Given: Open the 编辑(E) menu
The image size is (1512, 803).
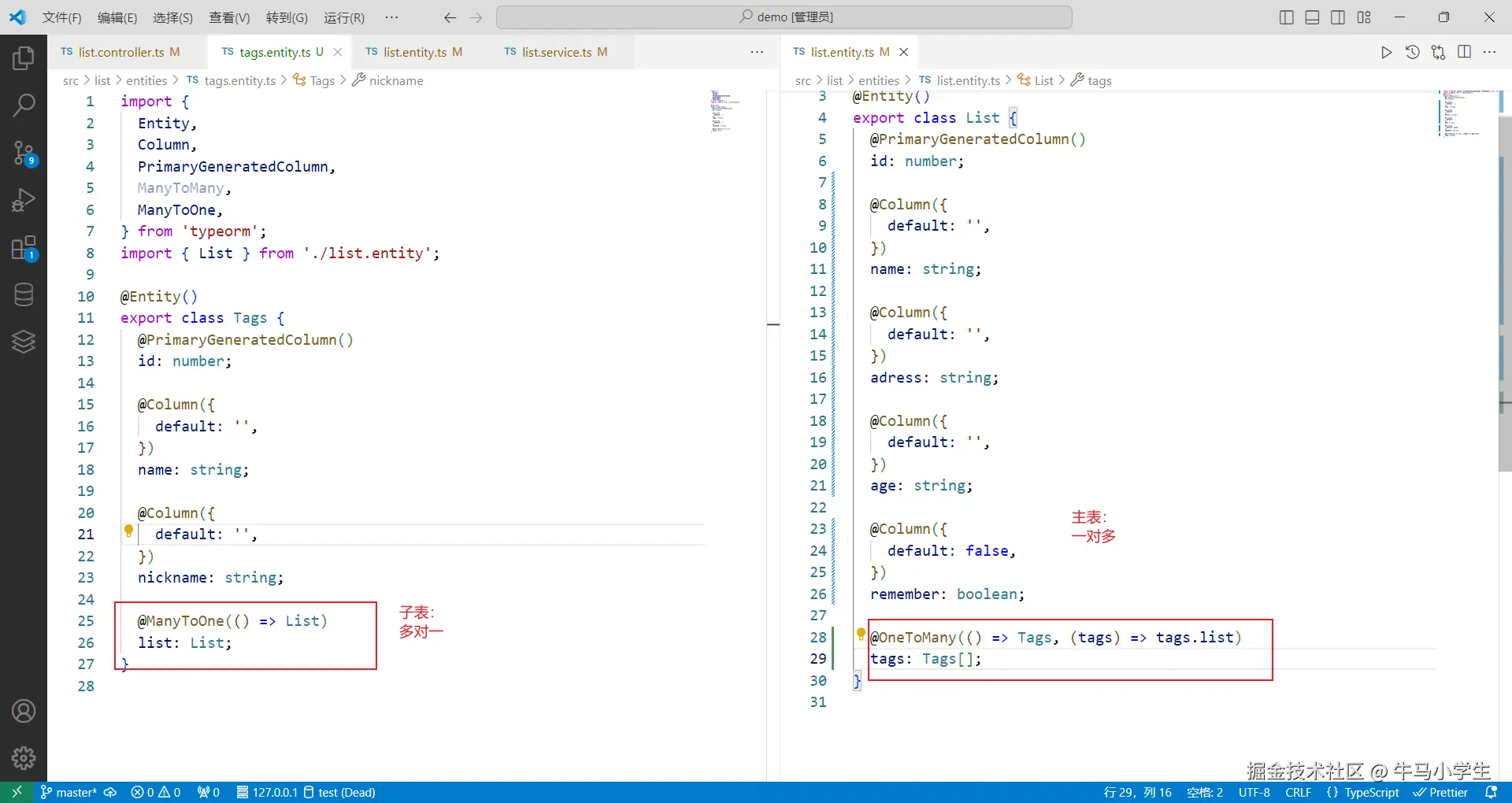Looking at the screenshot, I should click(117, 17).
